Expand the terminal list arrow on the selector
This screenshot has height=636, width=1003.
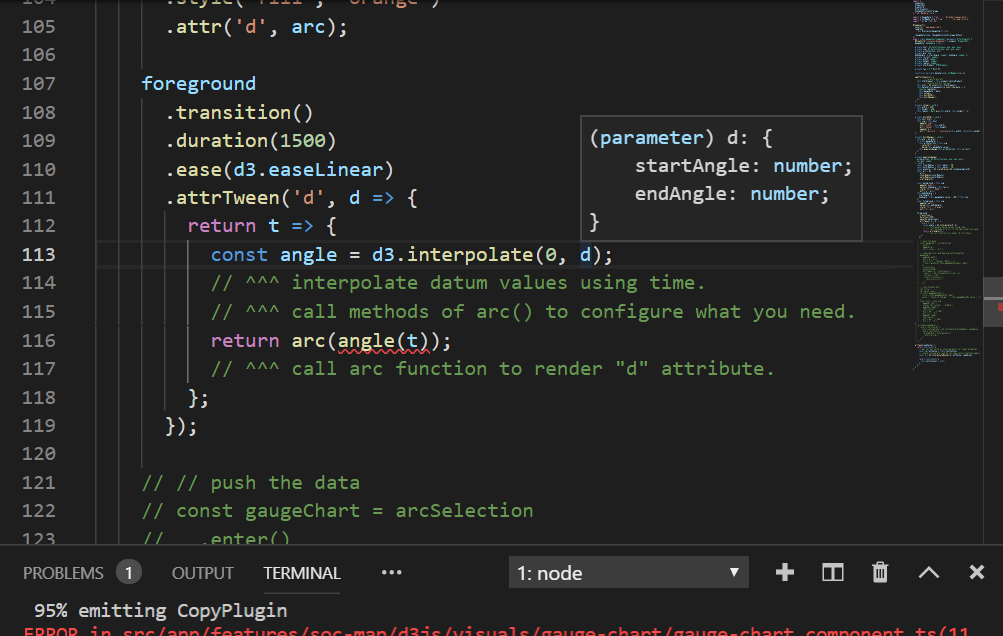(x=736, y=572)
